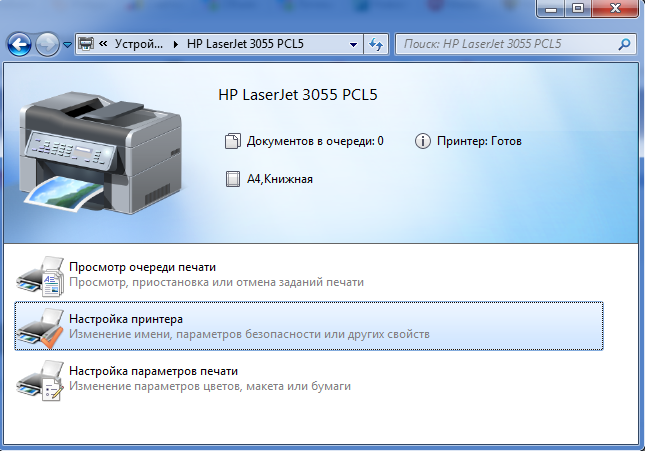Click the large HP LaserJet printer image
Viewport: 645px width, 451px height.
101,152
